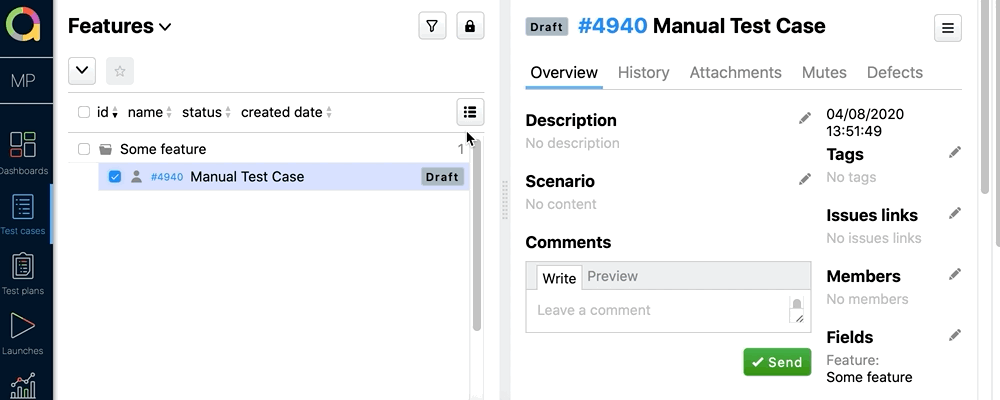Image resolution: width=1000 pixels, height=400 pixels.
Task: Click the lock icon button
Action: point(470,27)
